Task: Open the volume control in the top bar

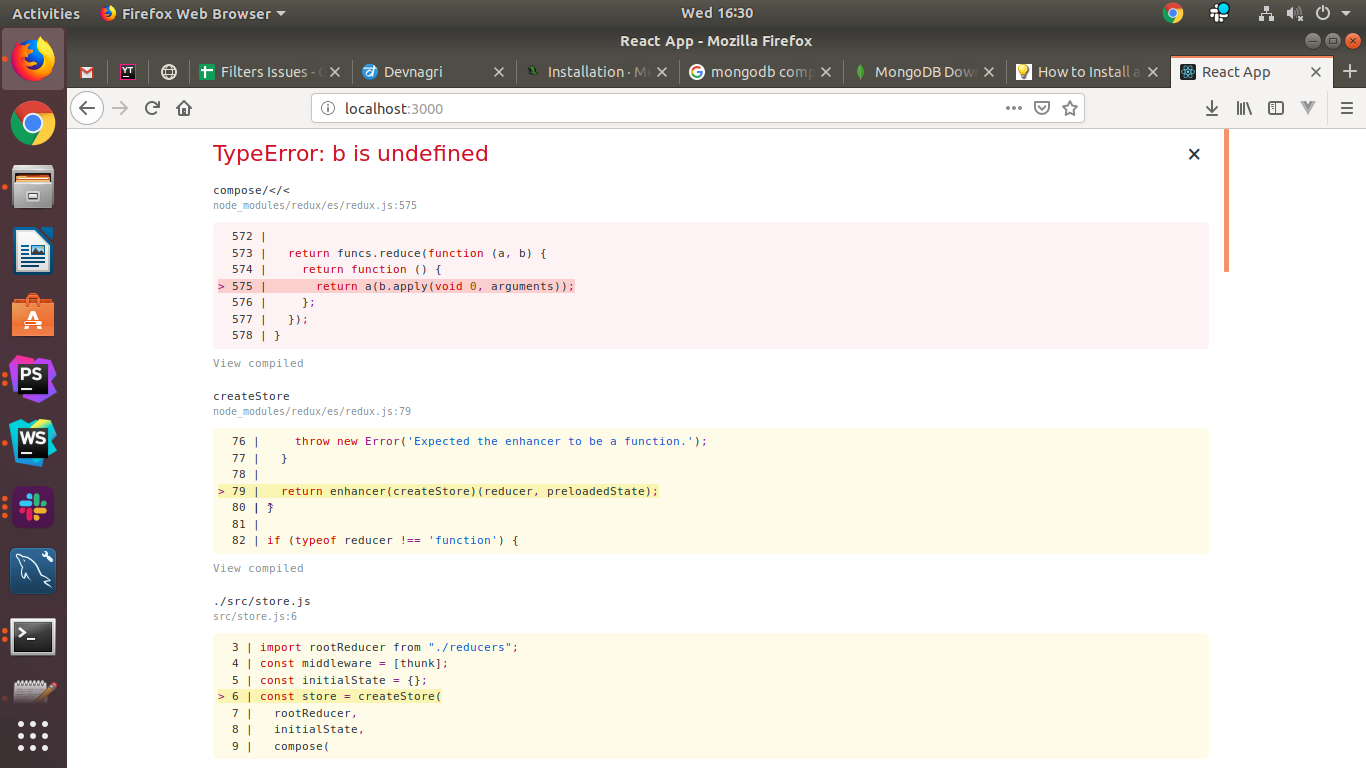Action: 1295,13
